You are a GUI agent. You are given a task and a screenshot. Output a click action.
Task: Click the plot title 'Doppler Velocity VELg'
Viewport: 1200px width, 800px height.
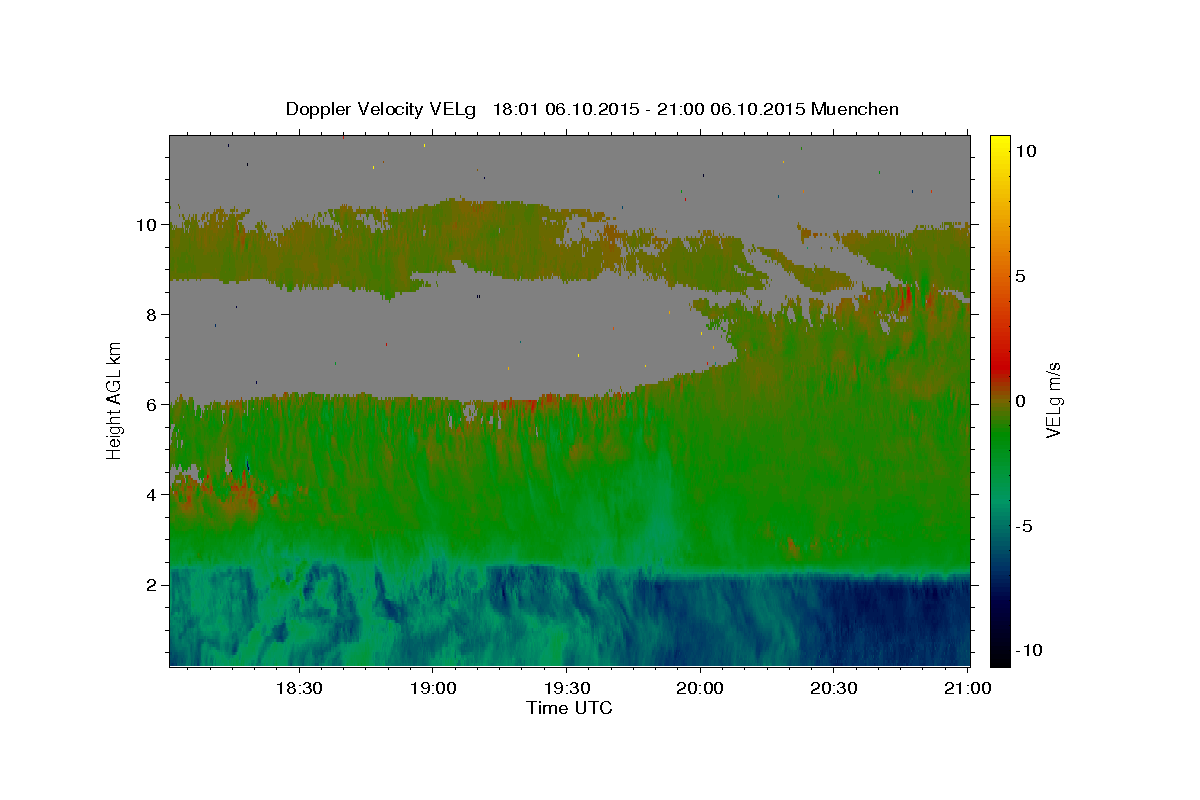pos(381,109)
